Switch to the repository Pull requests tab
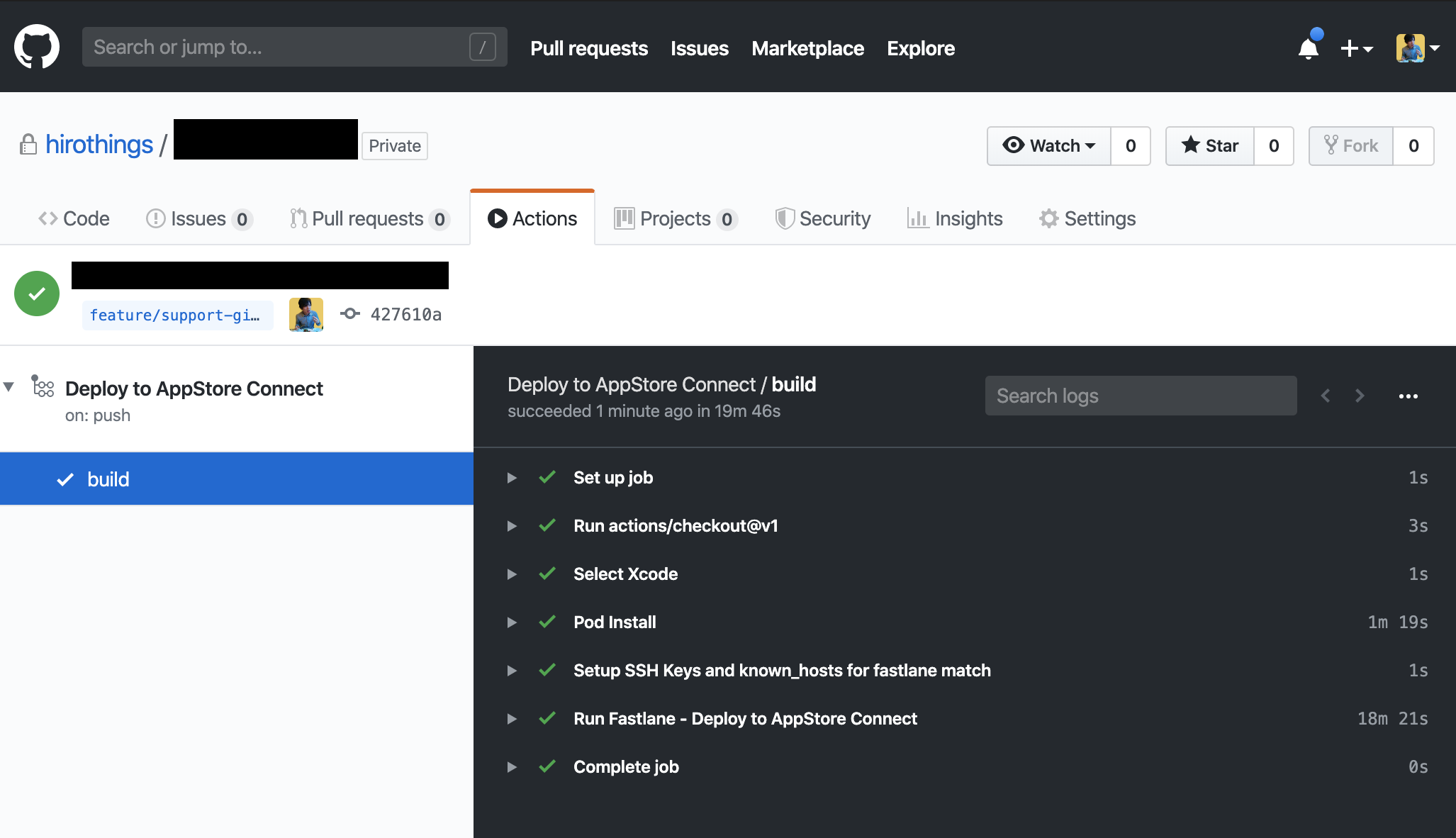Image resolution: width=1456 pixels, height=838 pixels. (369, 218)
